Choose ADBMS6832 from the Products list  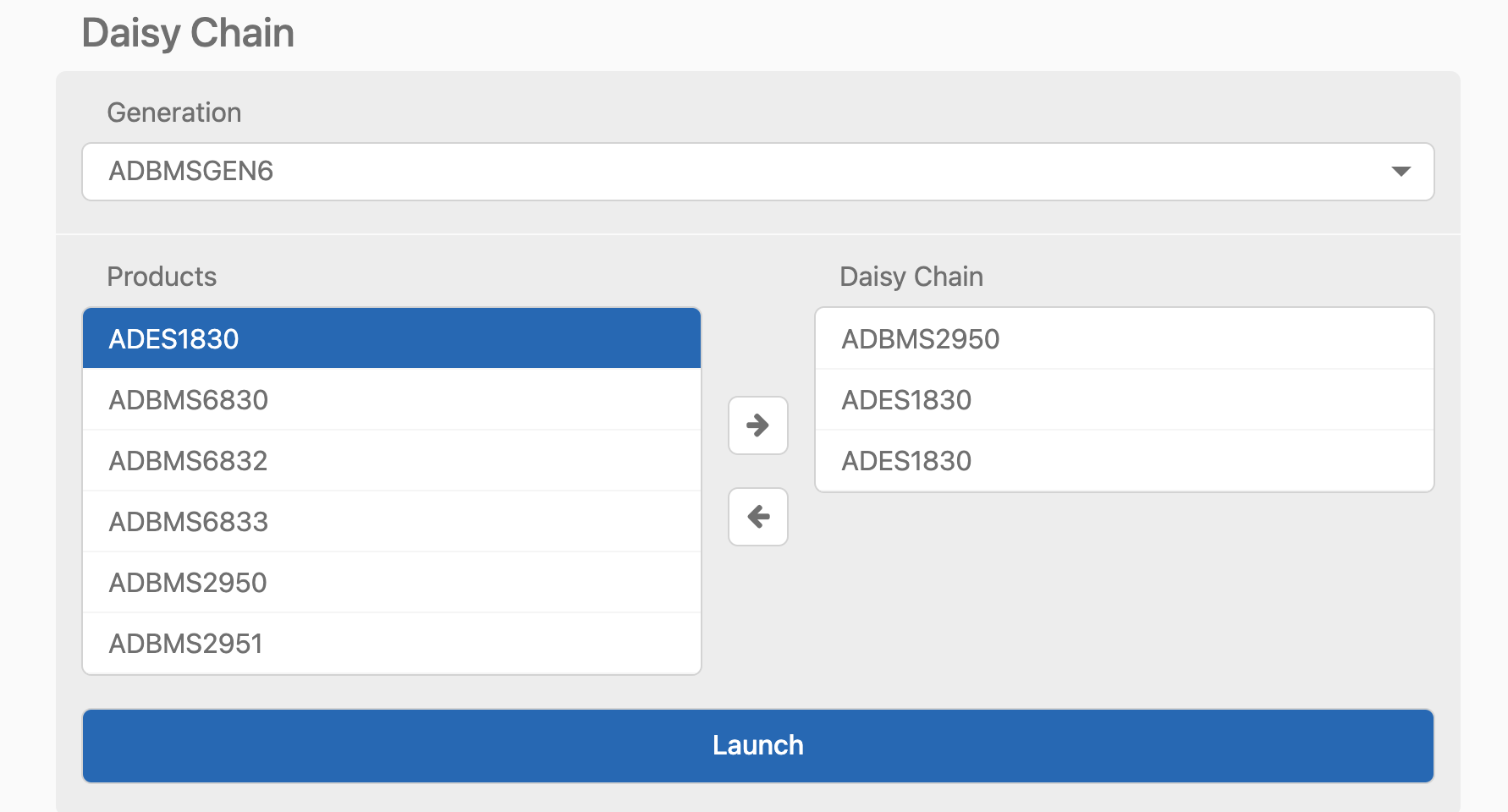coord(391,461)
